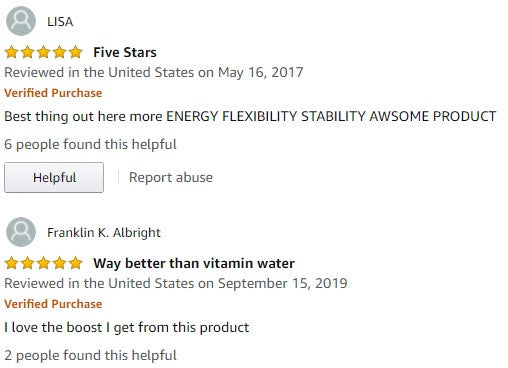508x368 pixels.
Task: Open the 'Five Stars' review title
Action: 125,52
